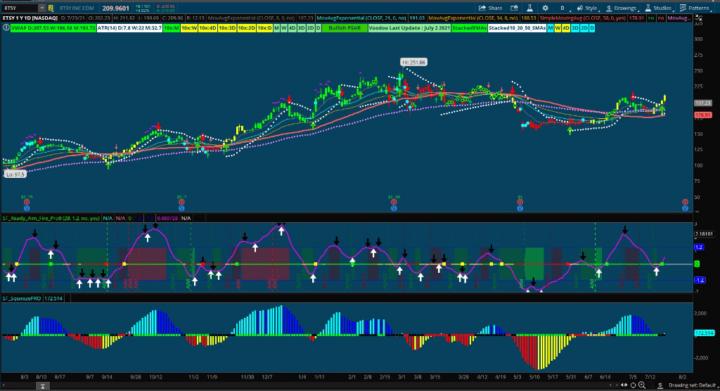
Task: Click the yellow 10x:3D label
Action: coord(227,28)
